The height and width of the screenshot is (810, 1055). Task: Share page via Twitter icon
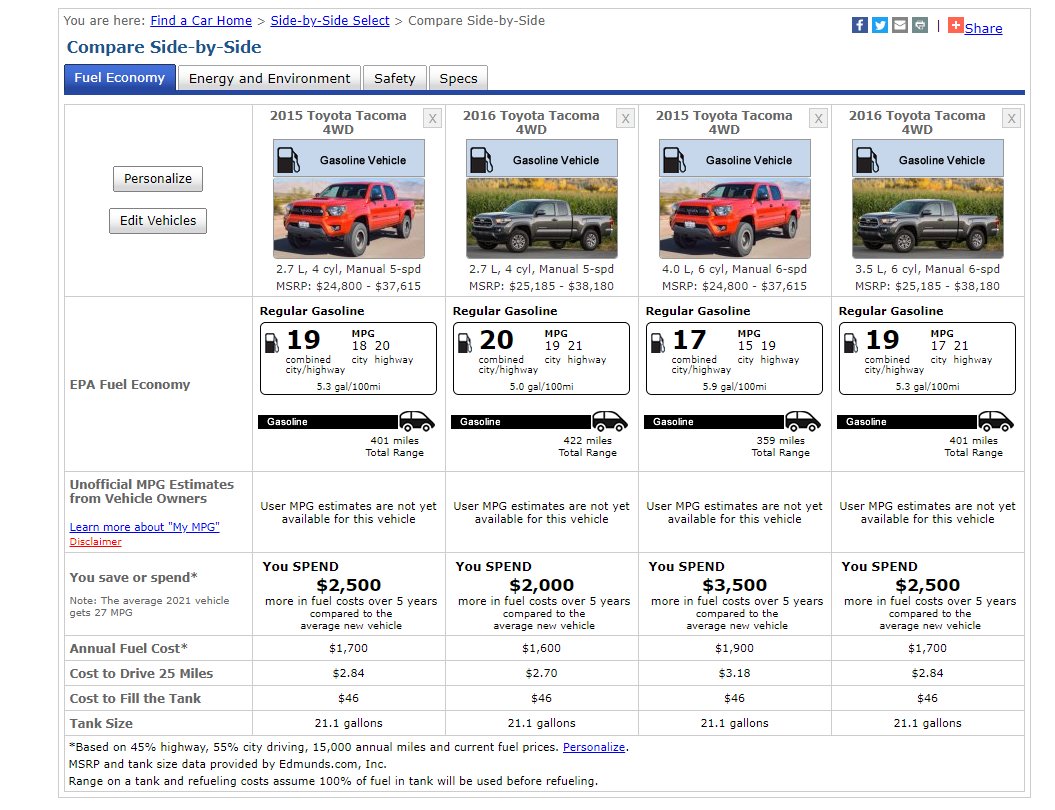879,26
